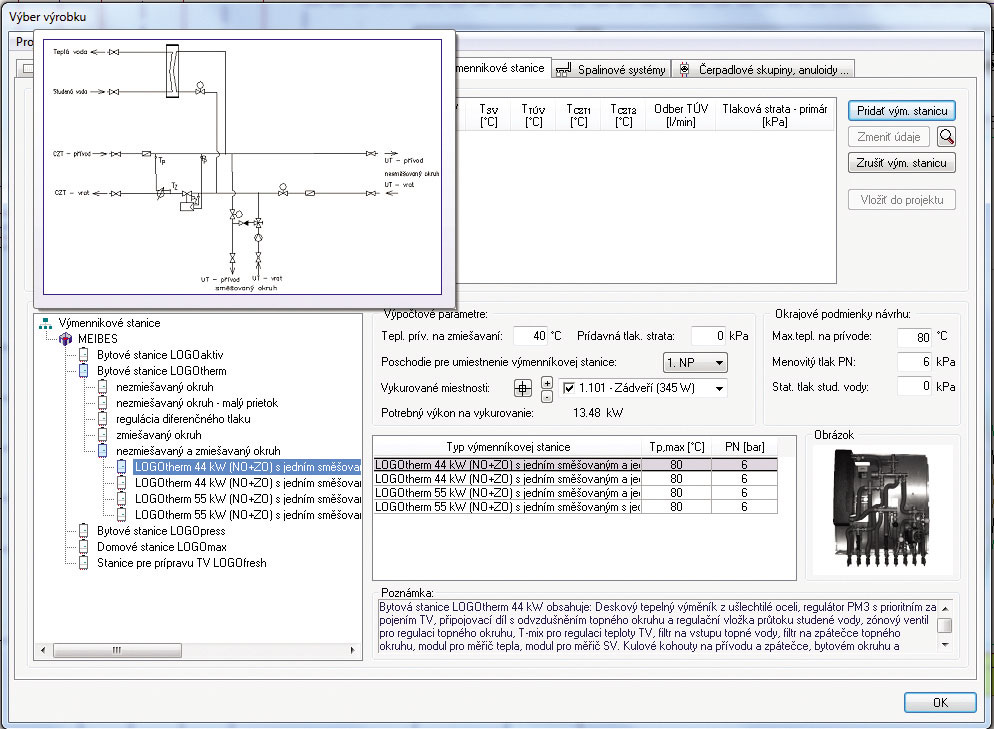Click the Zrušiť vým. stanicu button
Viewport: 994px width, 729px height.
[x=901, y=163]
